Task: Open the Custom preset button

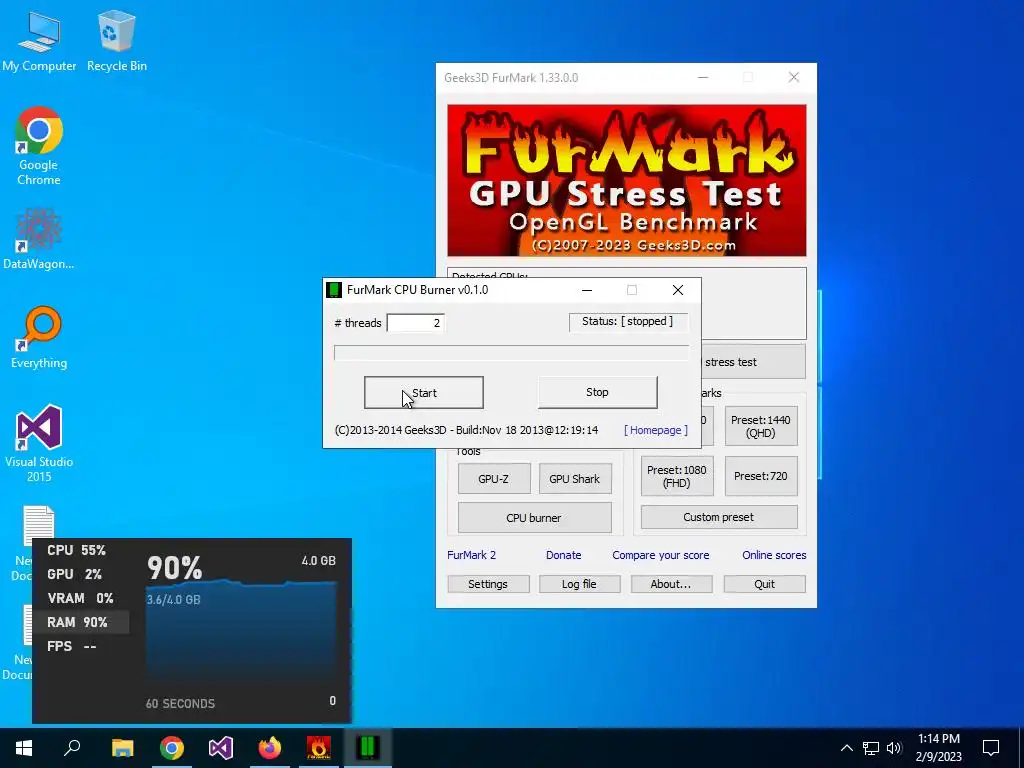Action: pos(719,517)
